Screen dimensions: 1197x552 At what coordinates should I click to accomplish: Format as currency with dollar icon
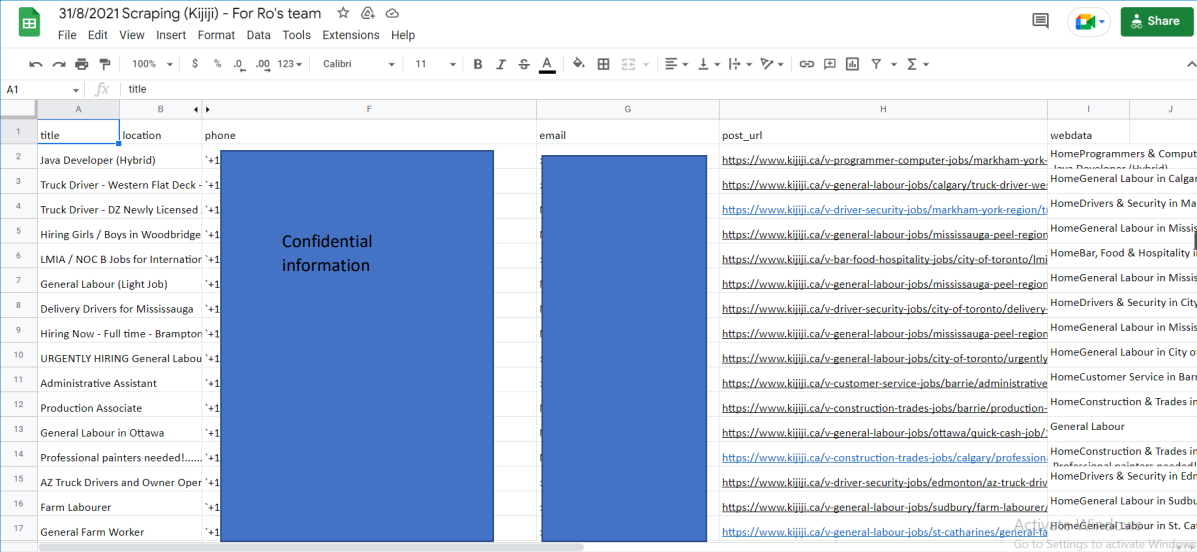195,64
